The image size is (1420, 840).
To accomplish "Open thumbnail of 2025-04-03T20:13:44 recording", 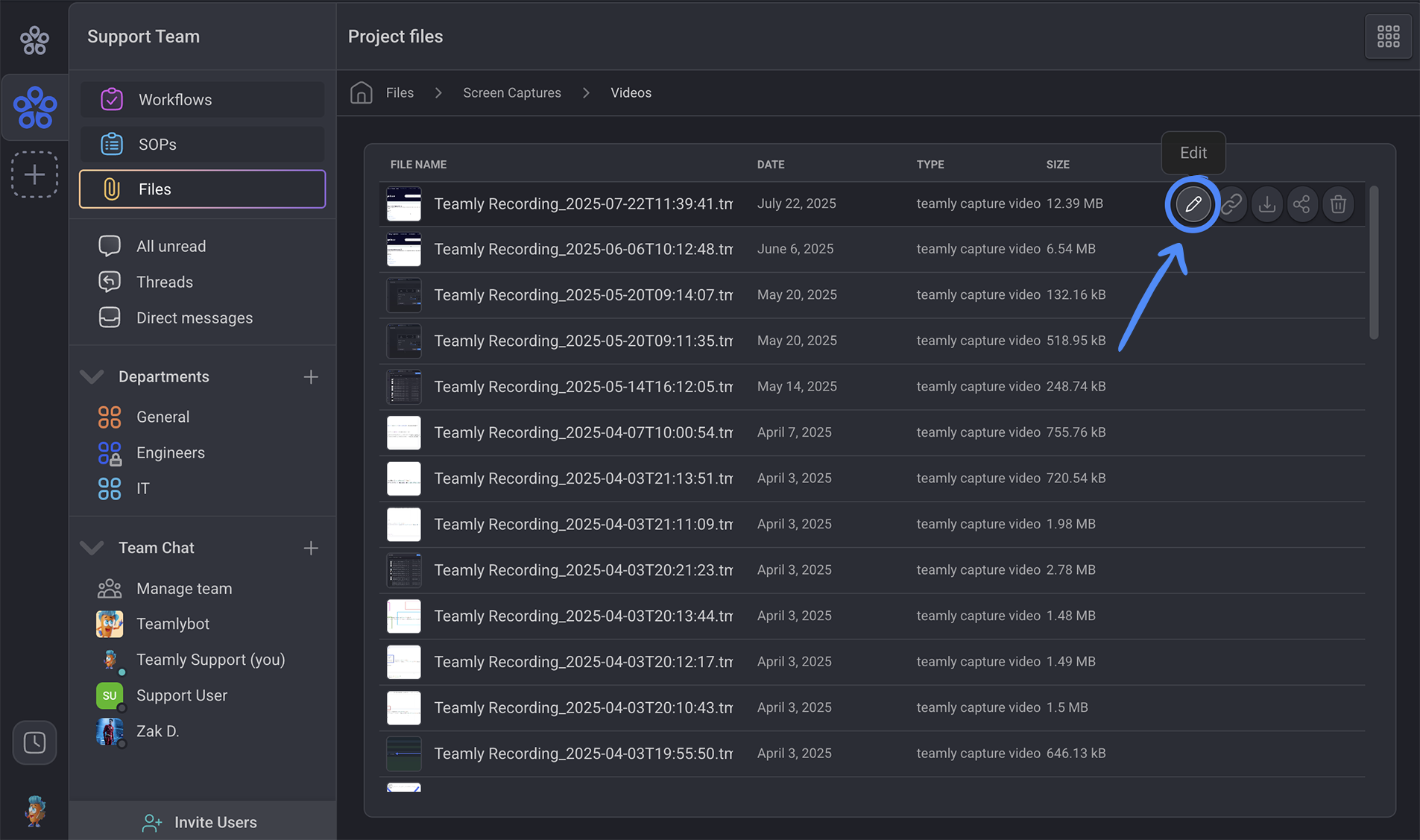I will pos(403,616).
